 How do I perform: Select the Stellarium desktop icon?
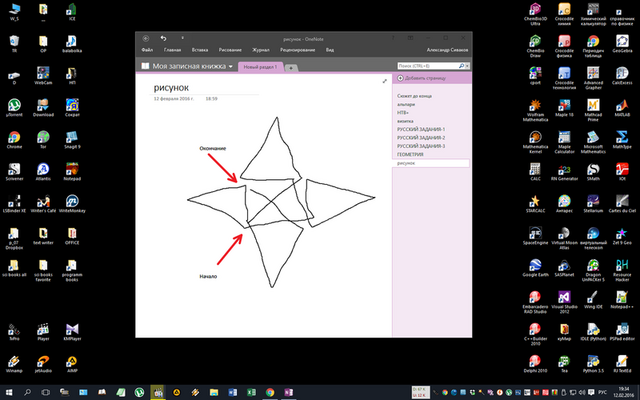tap(593, 204)
